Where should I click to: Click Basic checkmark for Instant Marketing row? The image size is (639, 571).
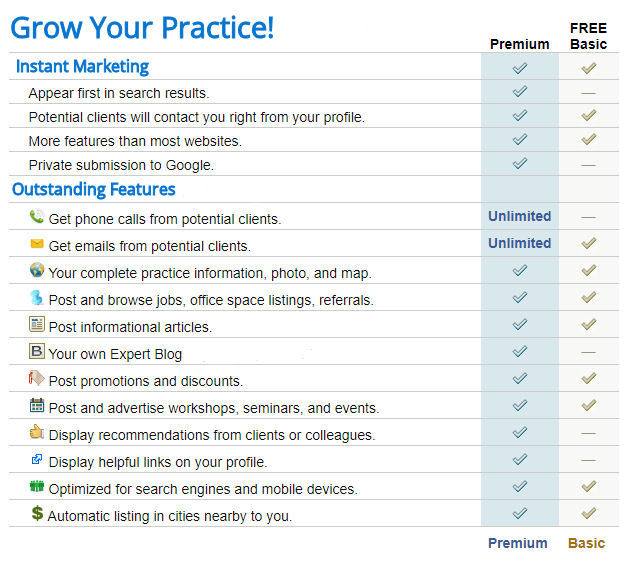point(588,68)
